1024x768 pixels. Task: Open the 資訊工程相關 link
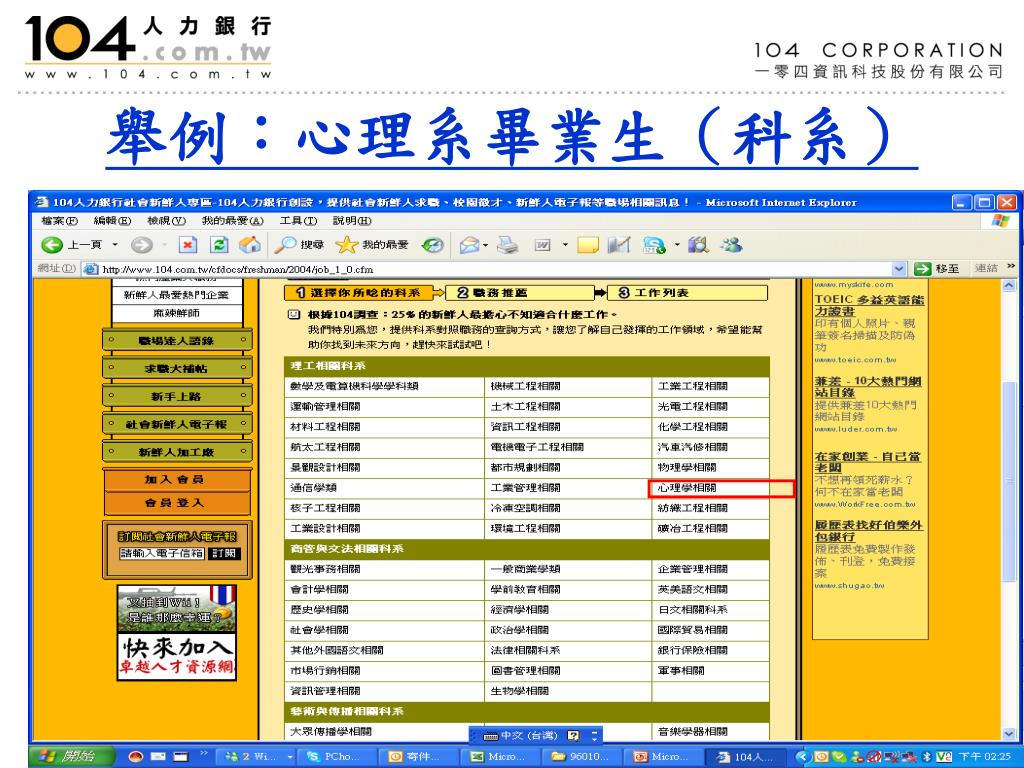tap(526, 426)
